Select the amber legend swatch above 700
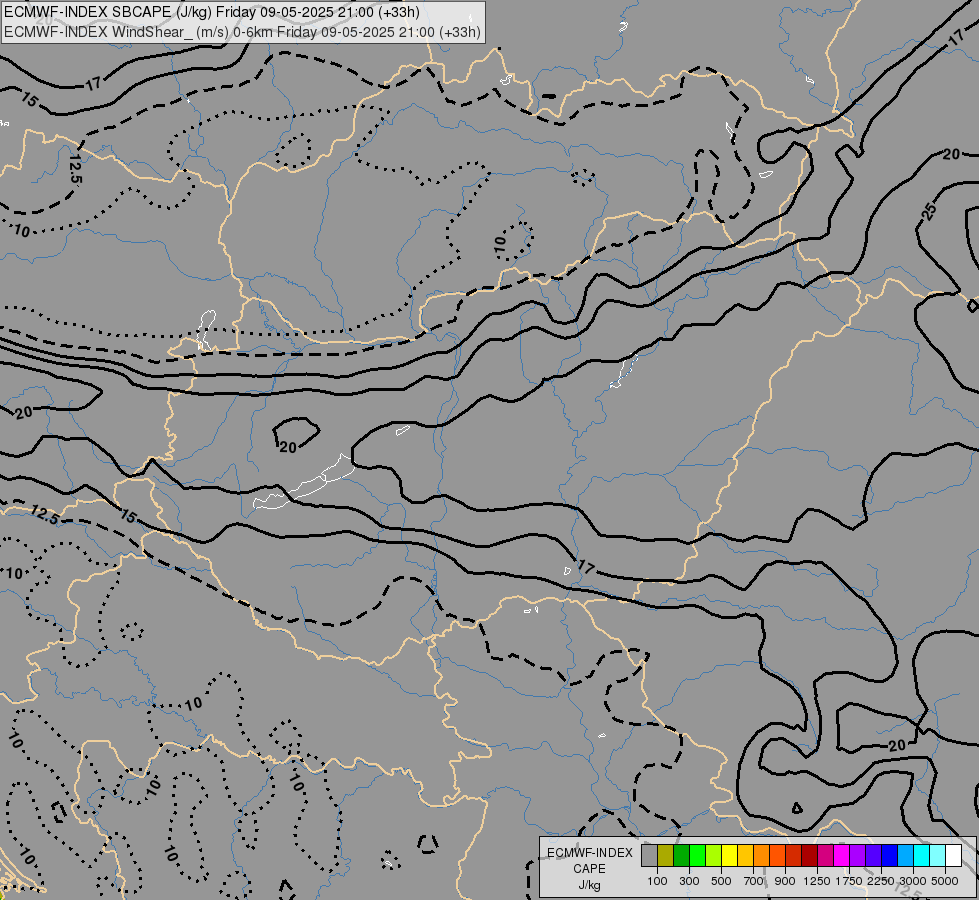The image size is (979, 900). [x=745, y=856]
